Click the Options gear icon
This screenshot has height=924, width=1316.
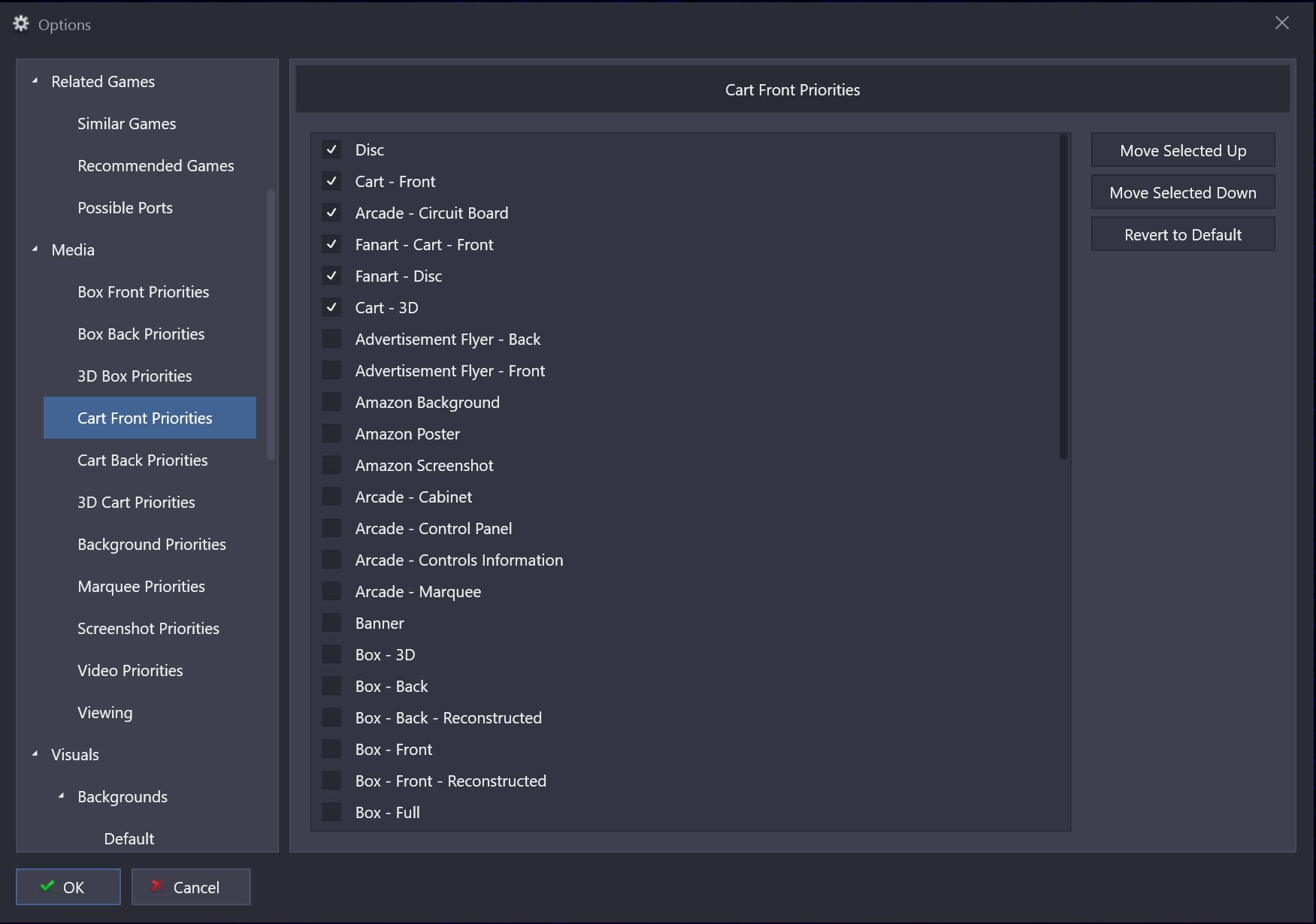point(21,24)
